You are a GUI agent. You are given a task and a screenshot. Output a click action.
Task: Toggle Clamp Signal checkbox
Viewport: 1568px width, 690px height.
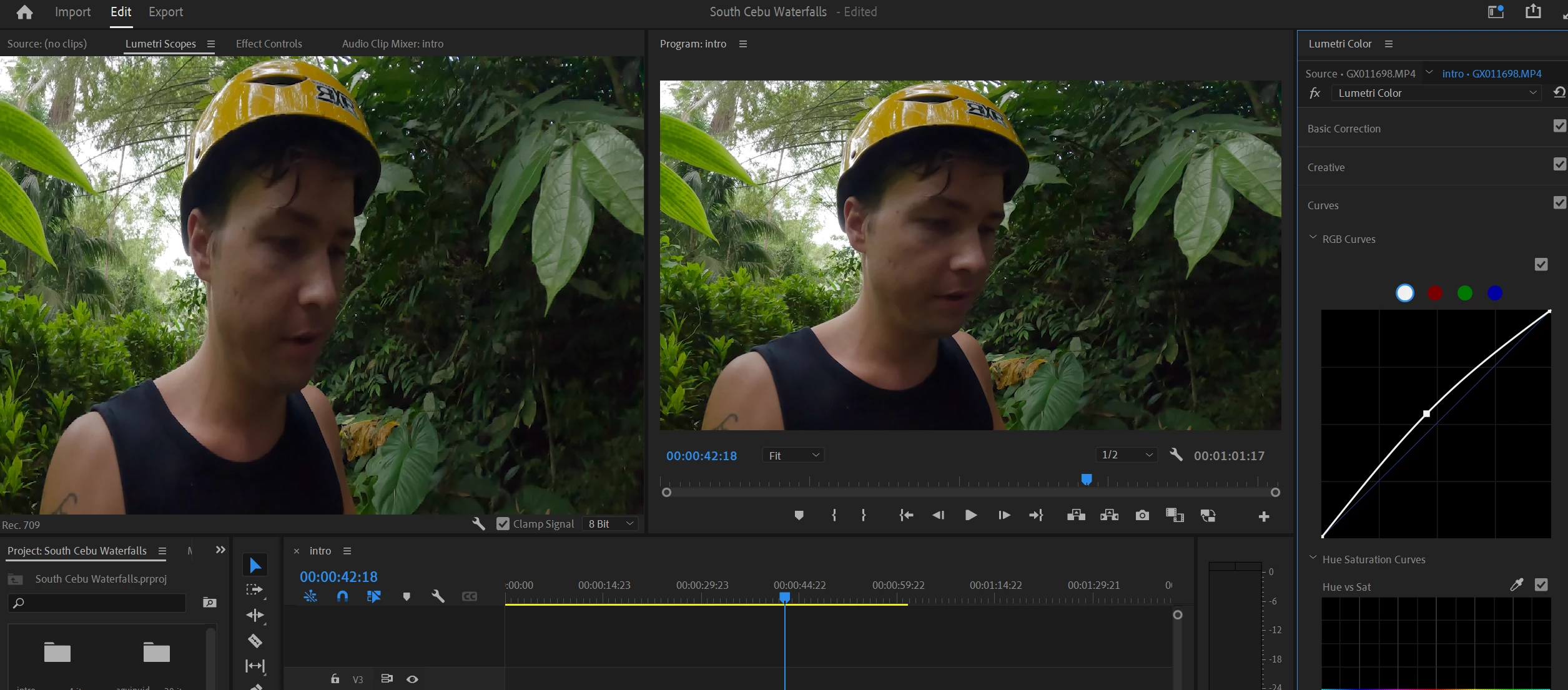[x=503, y=524]
